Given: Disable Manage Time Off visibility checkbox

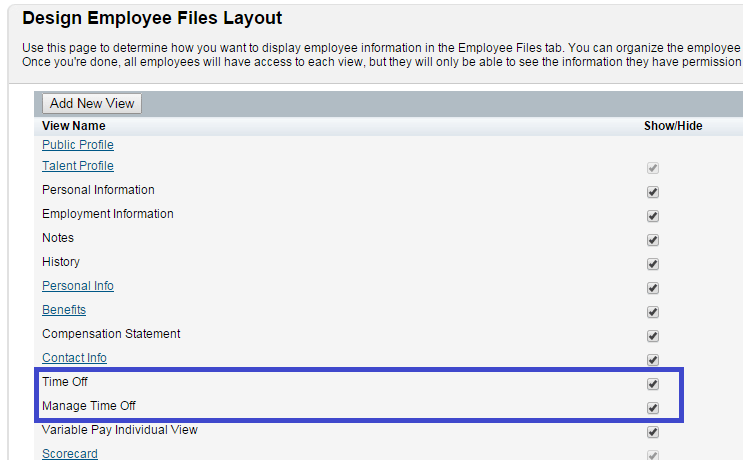Looking at the screenshot, I should pos(653,408).
